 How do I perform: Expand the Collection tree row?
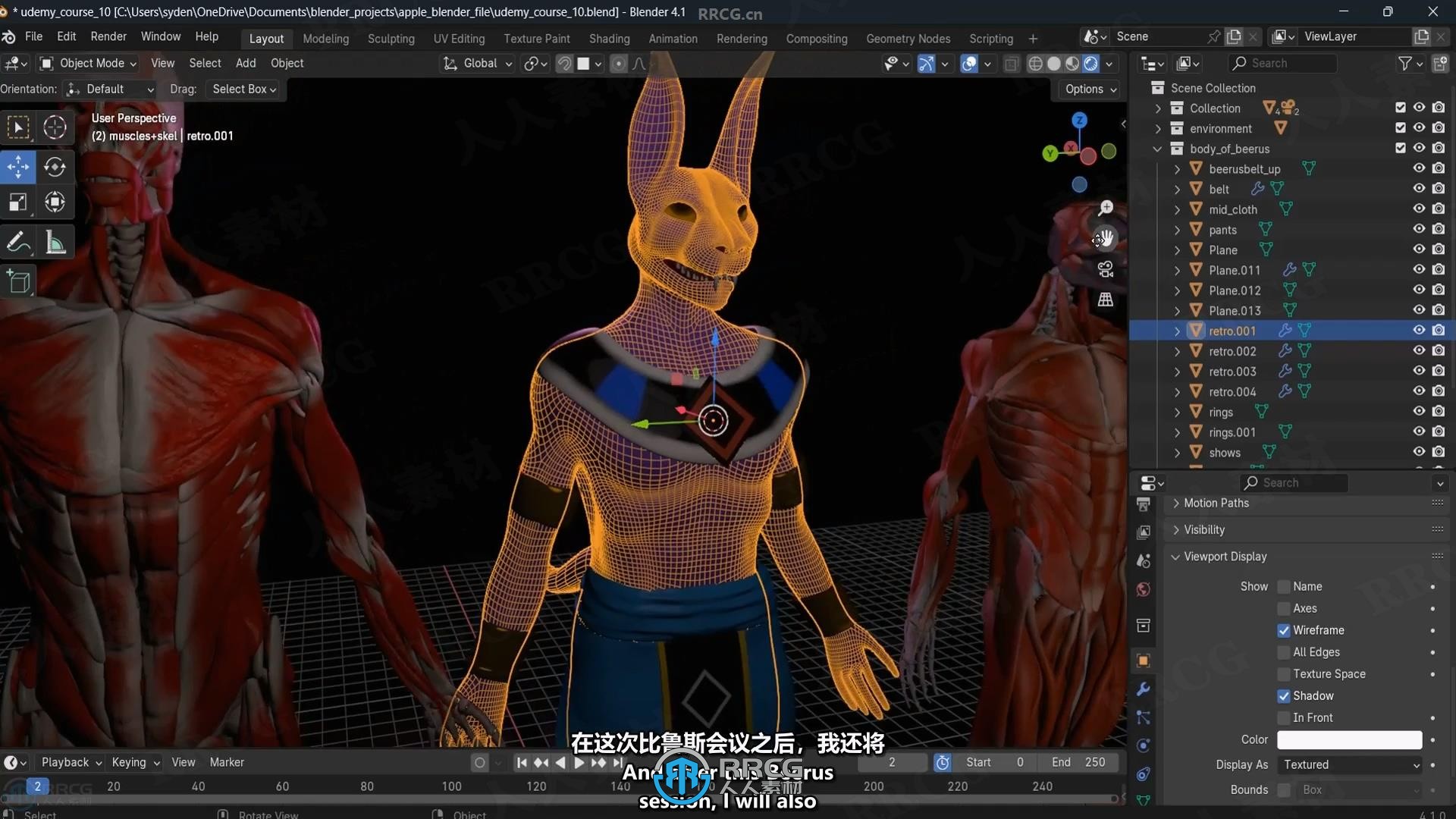(x=1158, y=108)
